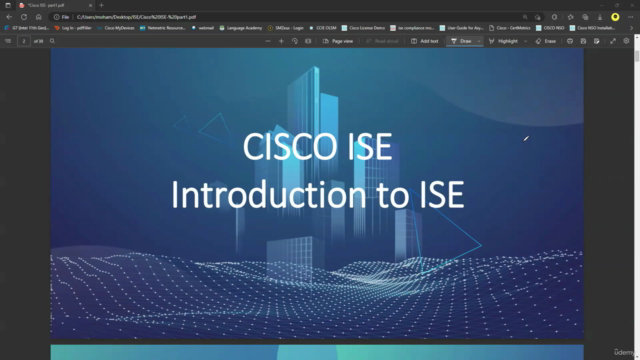Expand the Draw tool color dropdown
The image size is (640, 360).
tap(479, 41)
